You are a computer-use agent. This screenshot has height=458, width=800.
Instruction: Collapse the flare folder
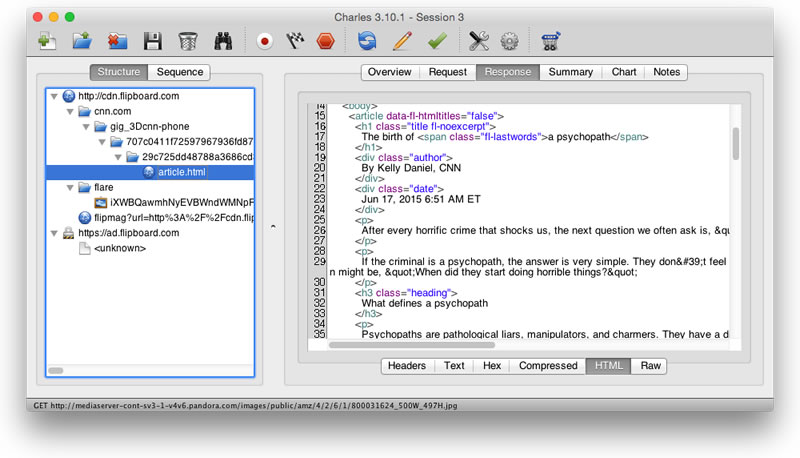tap(70, 188)
